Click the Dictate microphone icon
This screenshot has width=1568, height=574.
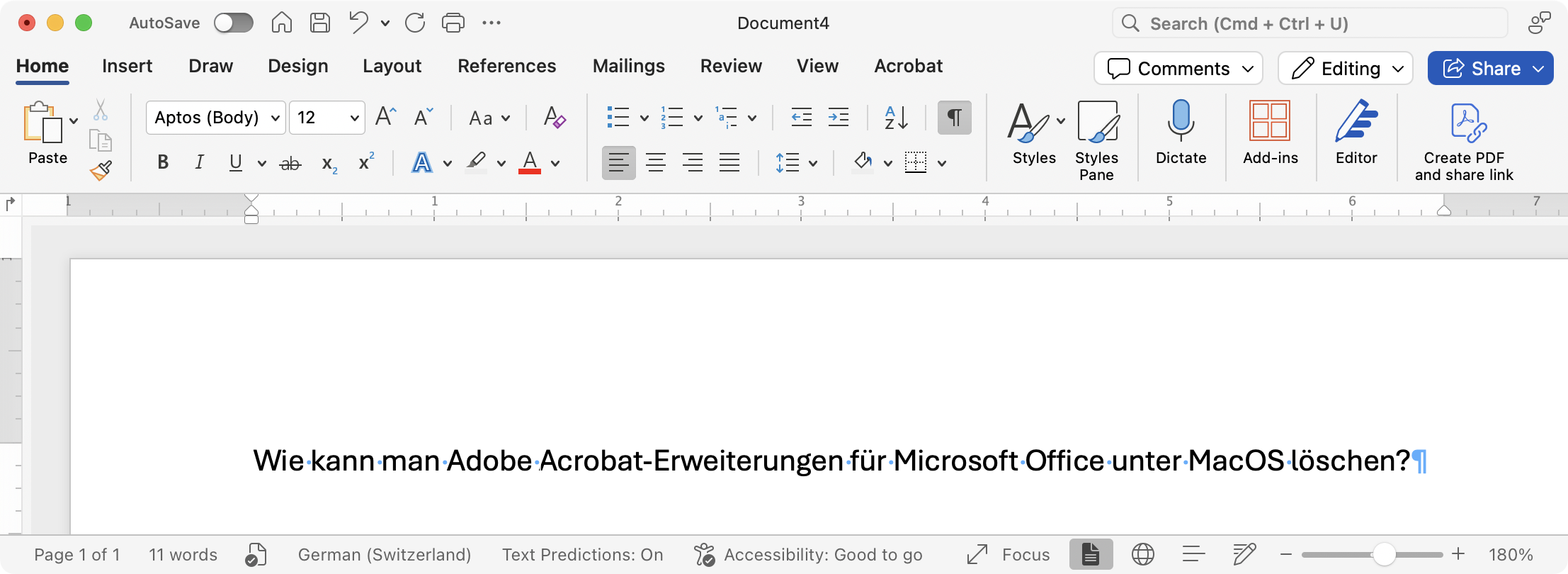[1181, 120]
